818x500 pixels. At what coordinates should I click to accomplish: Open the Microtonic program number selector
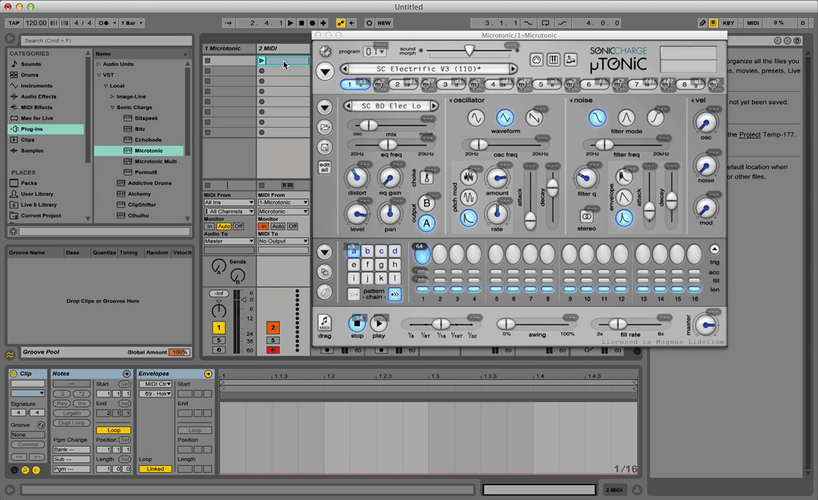click(x=375, y=52)
